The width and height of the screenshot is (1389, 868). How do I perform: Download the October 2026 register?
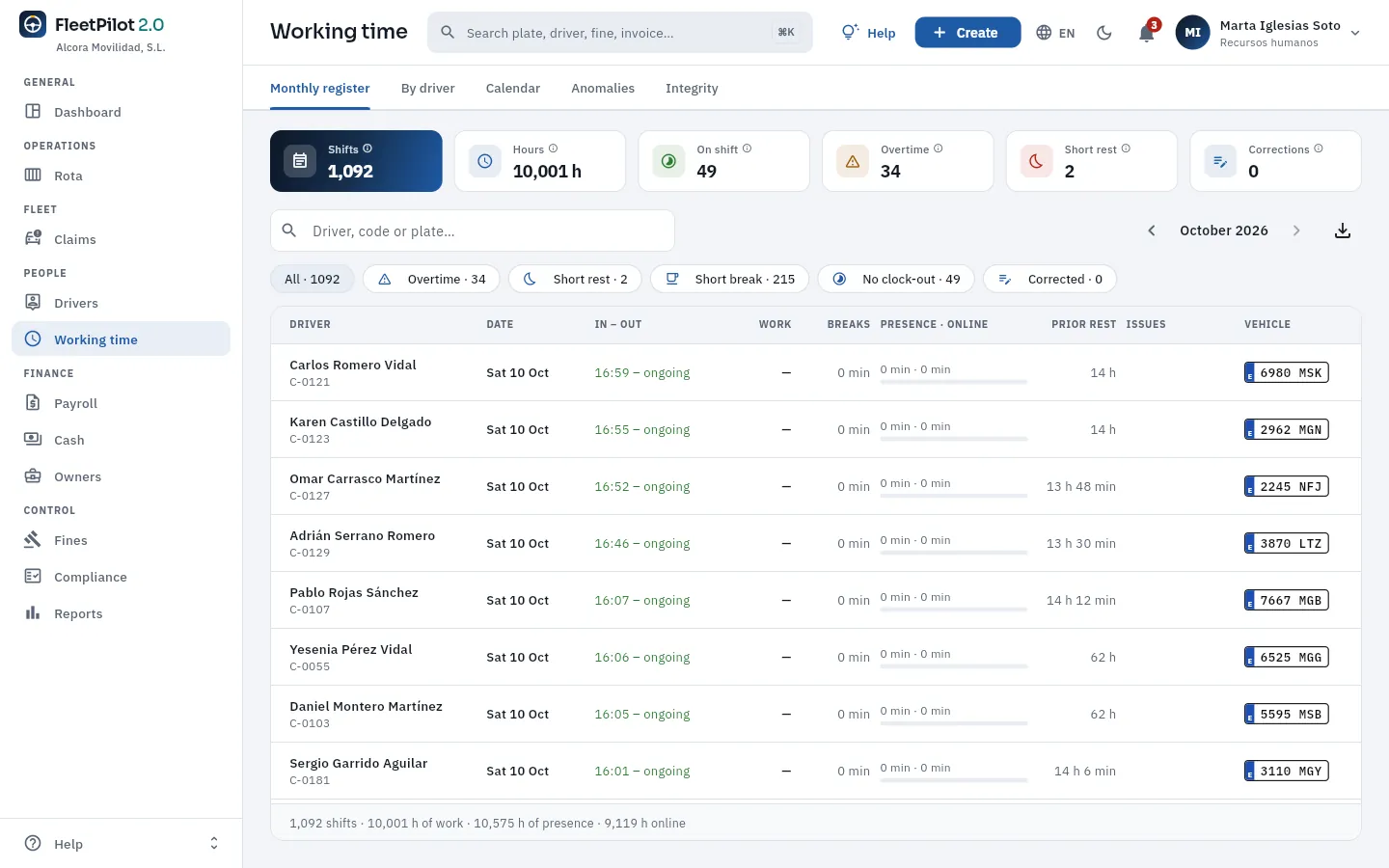pyautogui.click(x=1342, y=231)
